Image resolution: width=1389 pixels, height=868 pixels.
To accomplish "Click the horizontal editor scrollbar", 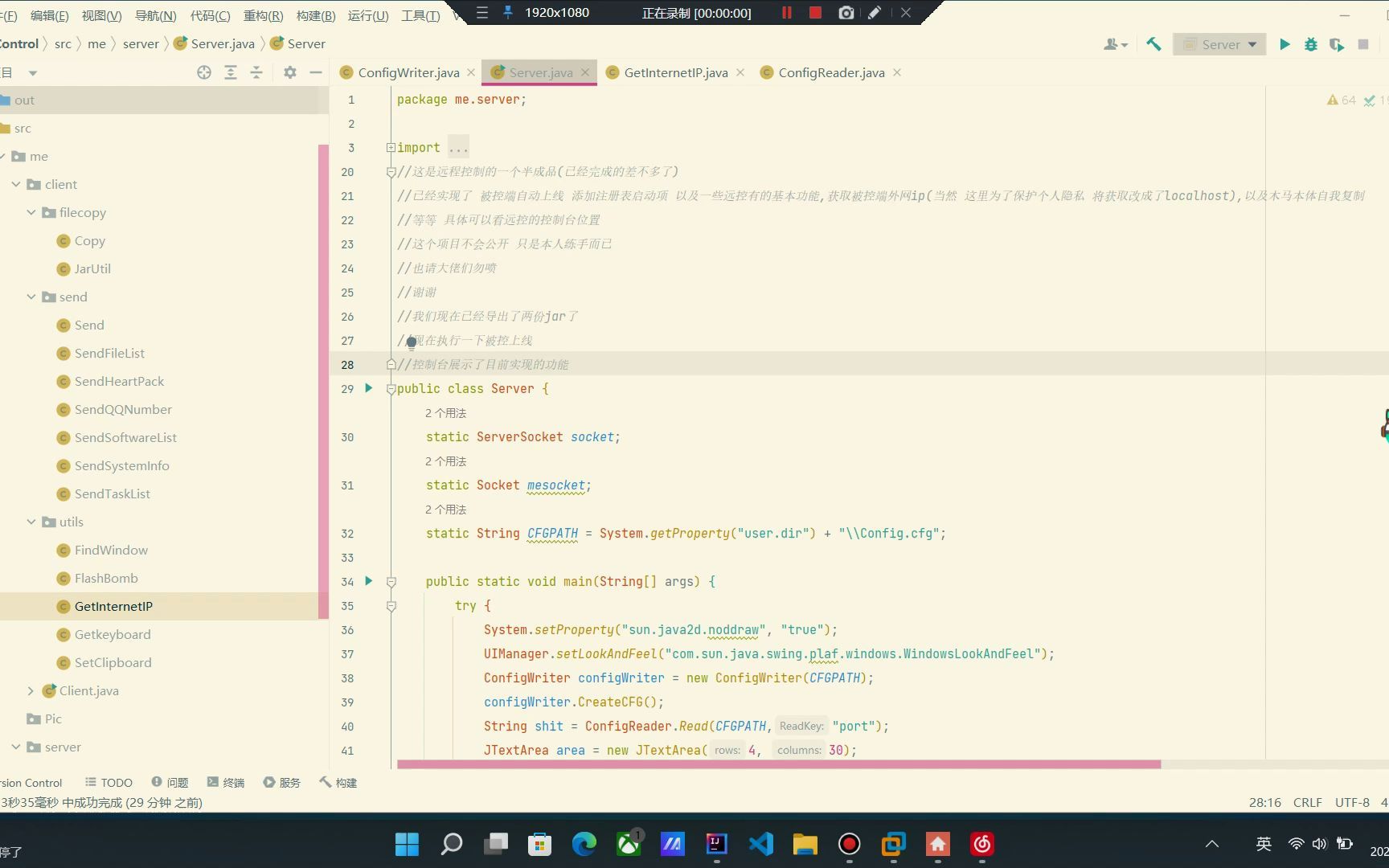I will 779,764.
